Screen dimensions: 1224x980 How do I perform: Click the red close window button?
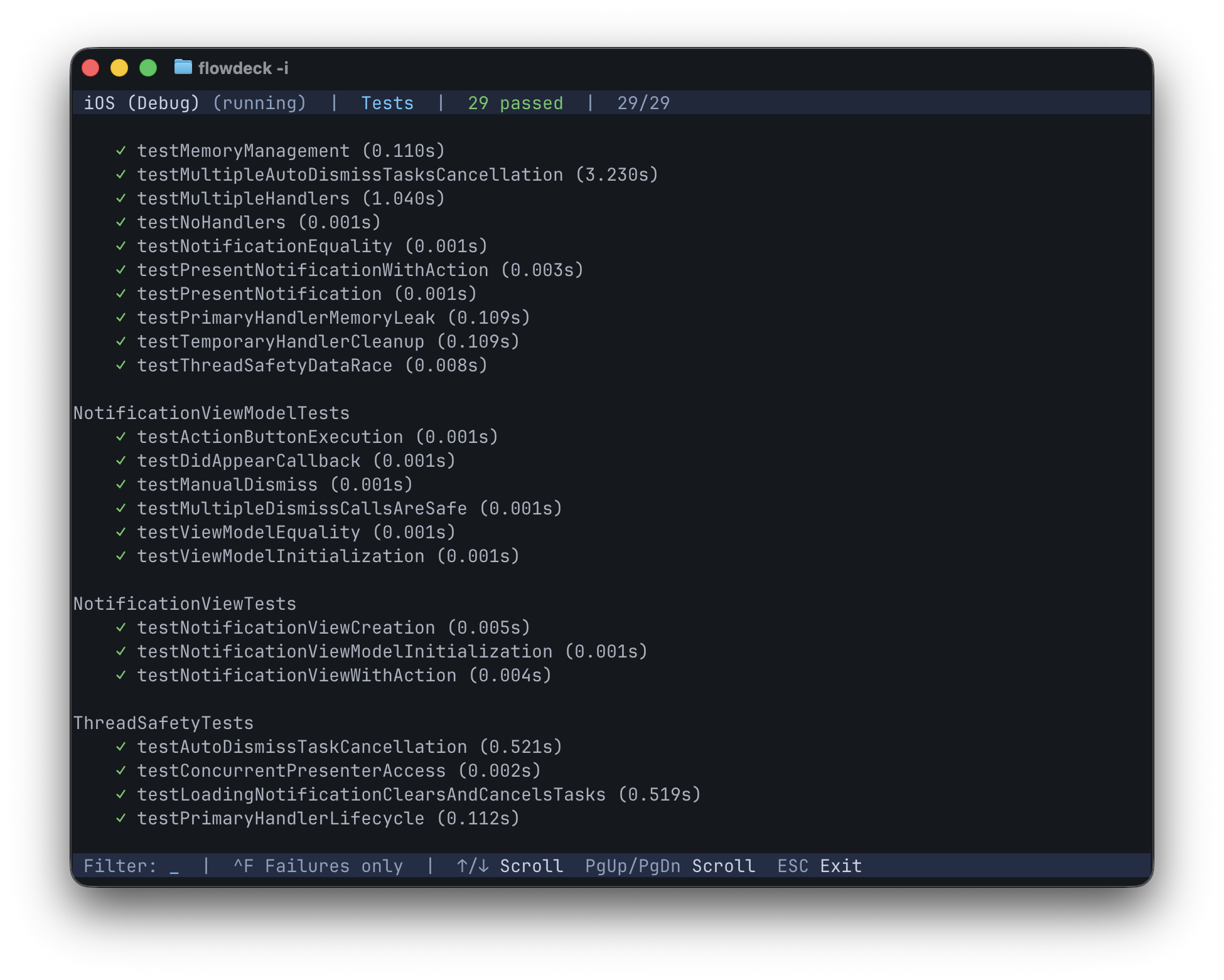pyautogui.click(x=91, y=68)
